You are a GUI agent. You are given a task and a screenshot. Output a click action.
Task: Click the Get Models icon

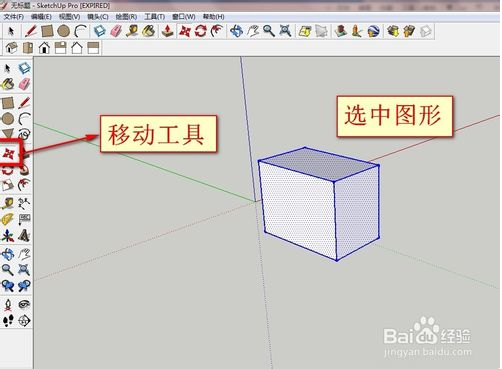[x=393, y=31]
